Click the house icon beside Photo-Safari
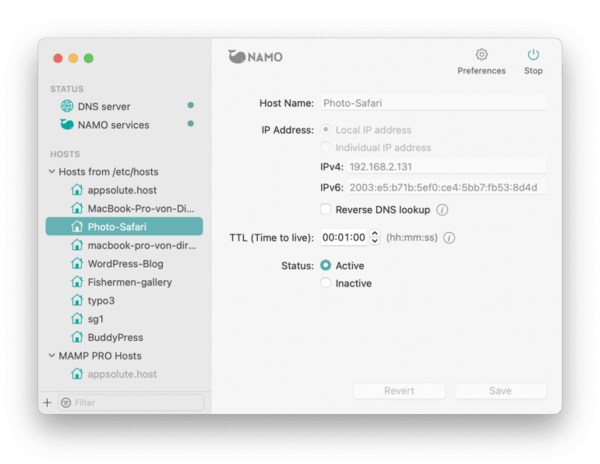The image size is (600, 464). 77,226
